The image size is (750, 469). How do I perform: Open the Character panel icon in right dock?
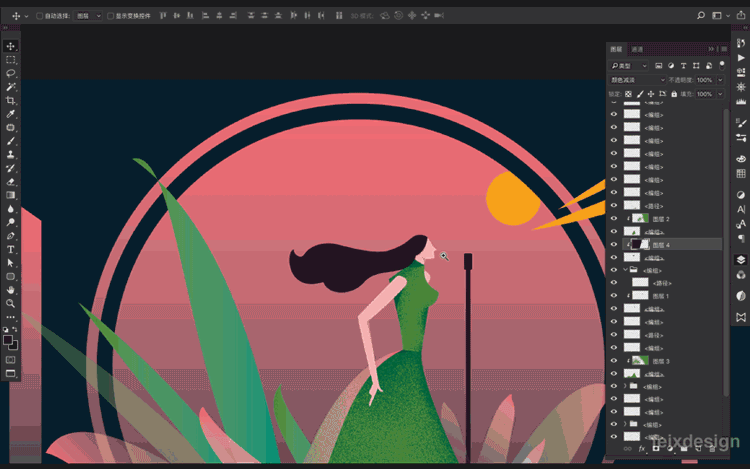click(x=741, y=209)
